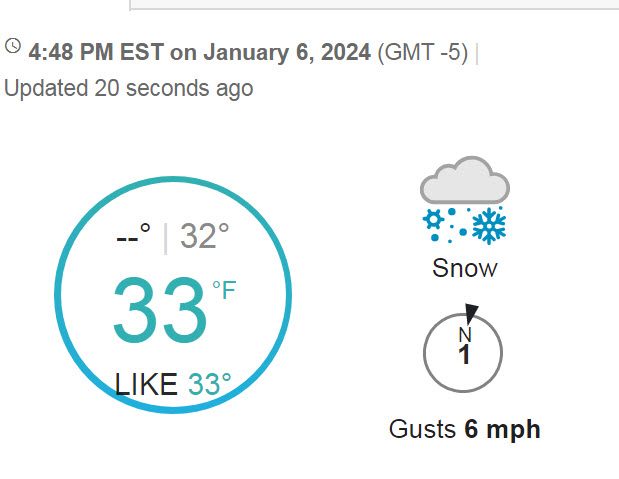This screenshot has width=619, height=479.
Task: Click the LIKE 33° feels-like text
Action: click(173, 384)
